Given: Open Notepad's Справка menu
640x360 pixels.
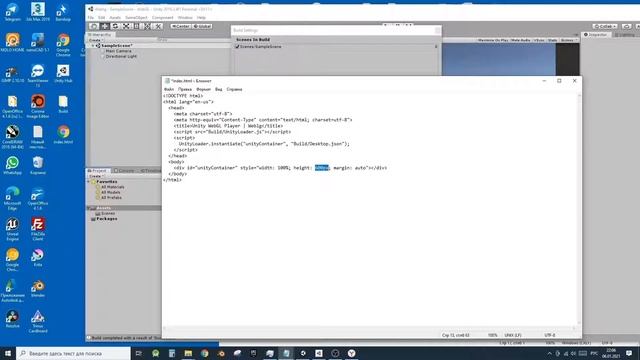Looking at the screenshot, I should click(234, 89).
